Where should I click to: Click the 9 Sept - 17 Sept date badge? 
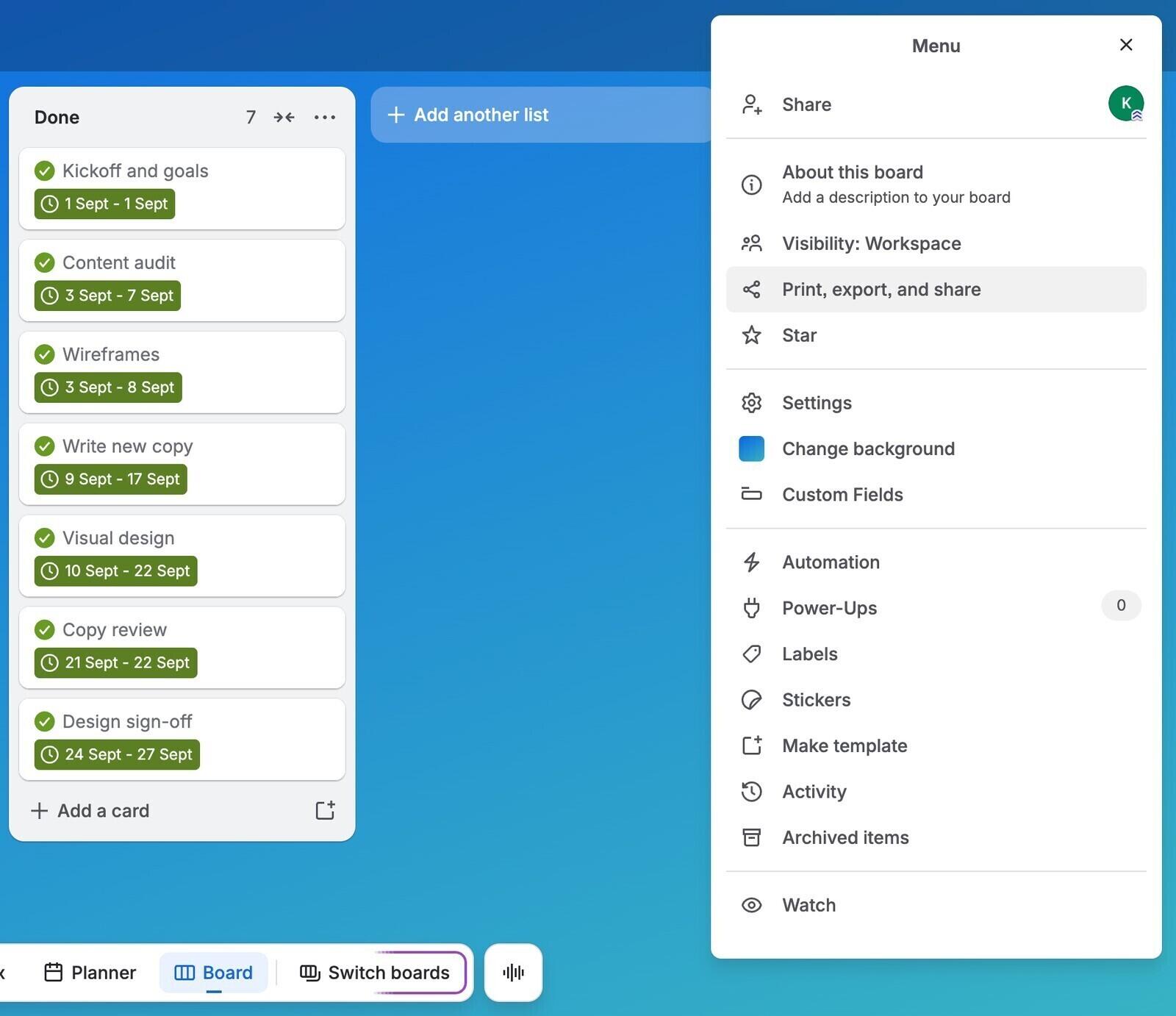pyautogui.click(x=110, y=479)
